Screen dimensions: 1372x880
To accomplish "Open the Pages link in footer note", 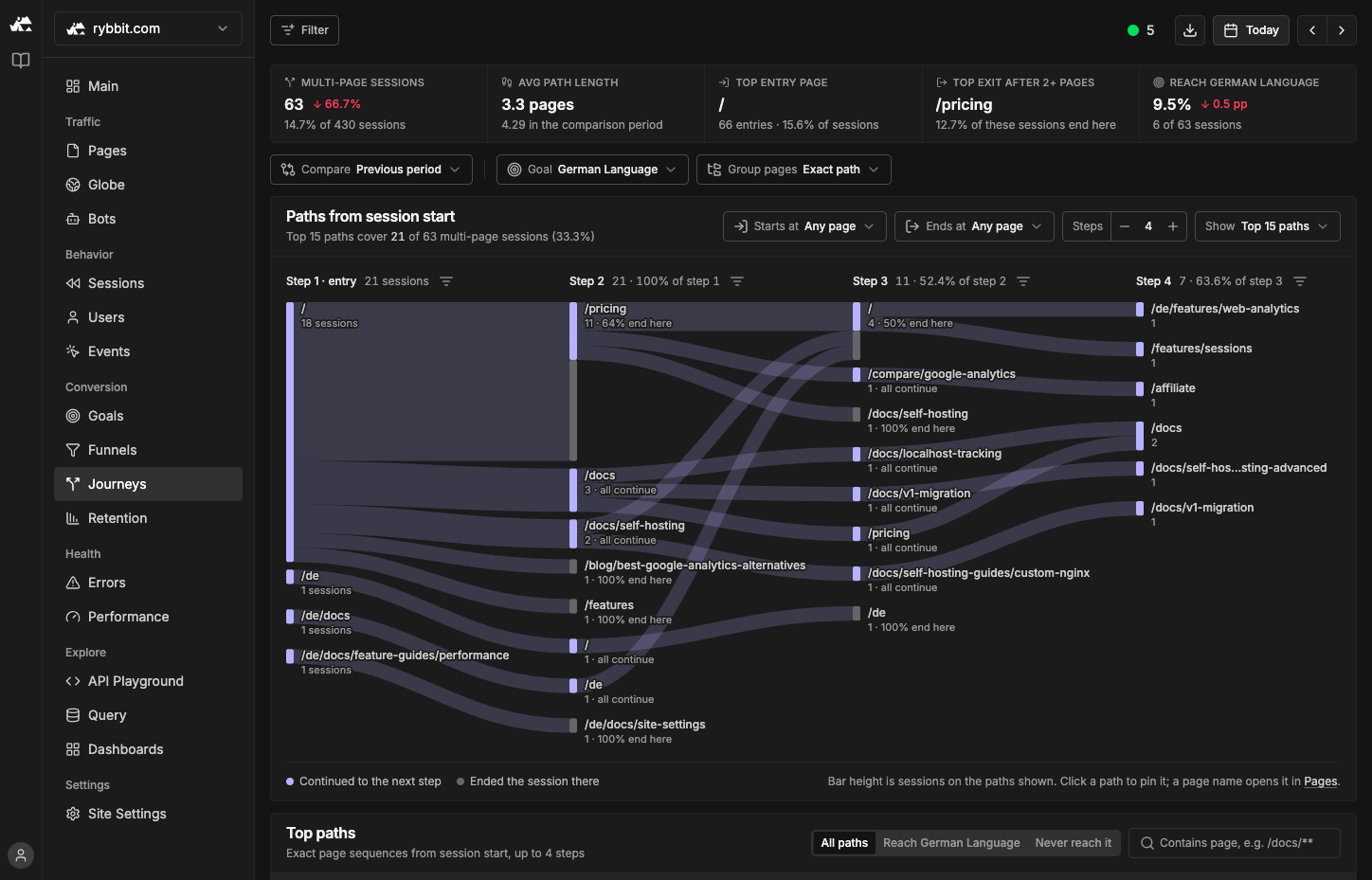I will tap(1320, 781).
